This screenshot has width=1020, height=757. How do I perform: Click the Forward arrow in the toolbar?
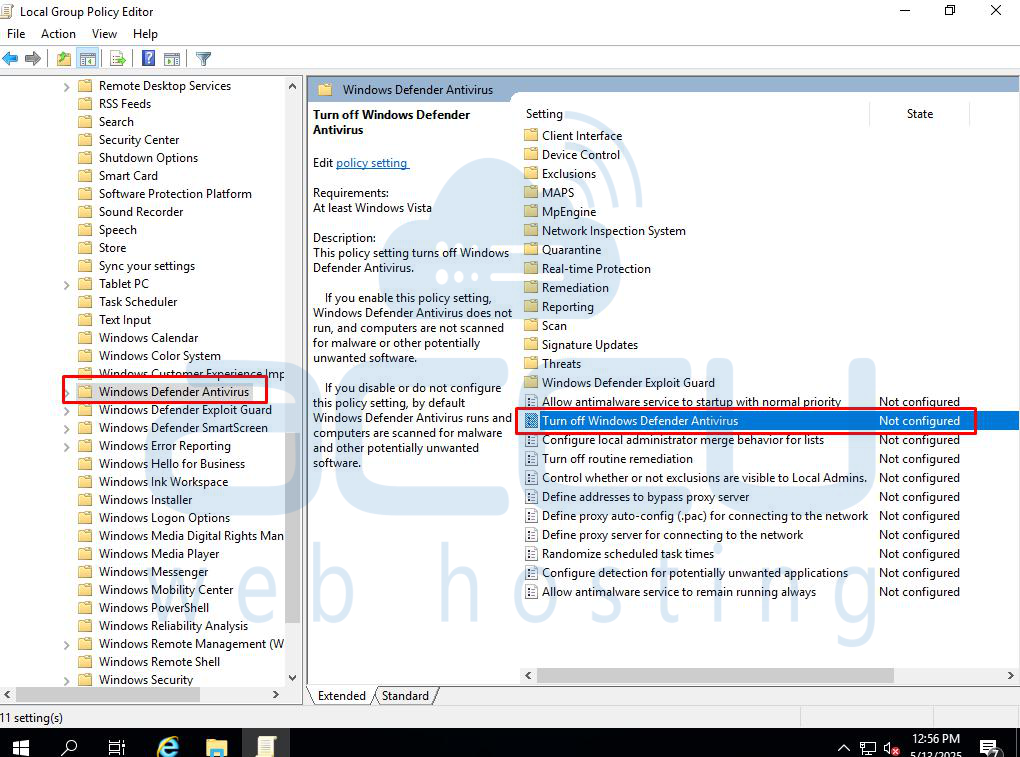pyautogui.click(x=33, y=59)
